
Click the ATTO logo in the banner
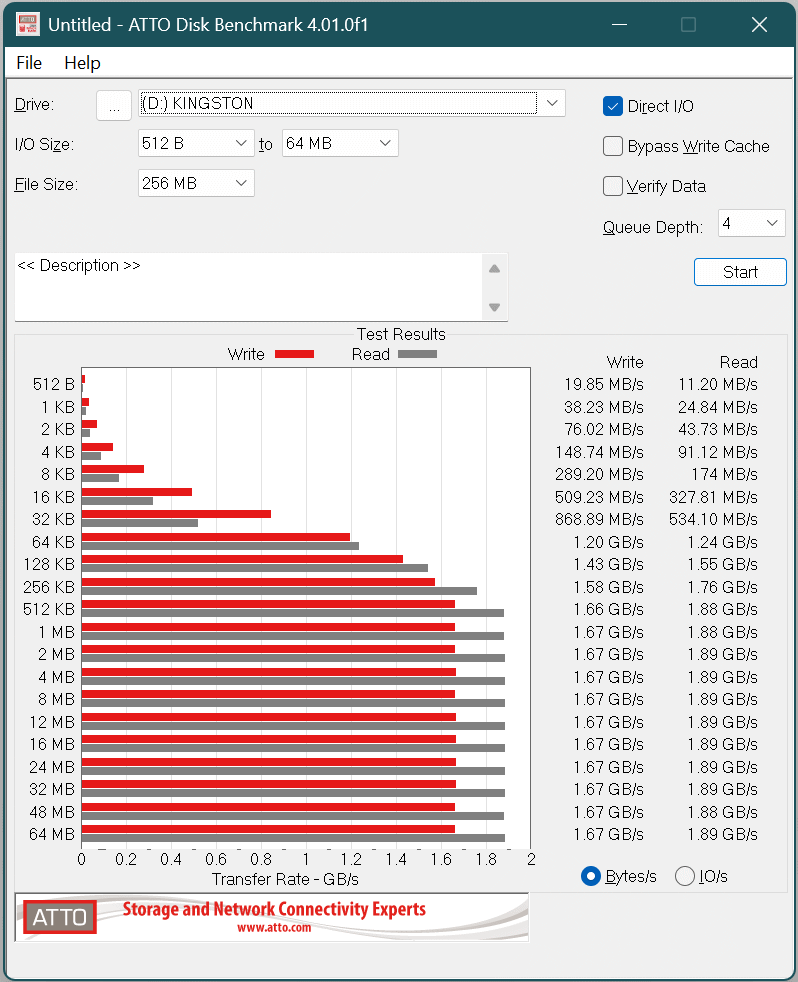pos(60,917)
